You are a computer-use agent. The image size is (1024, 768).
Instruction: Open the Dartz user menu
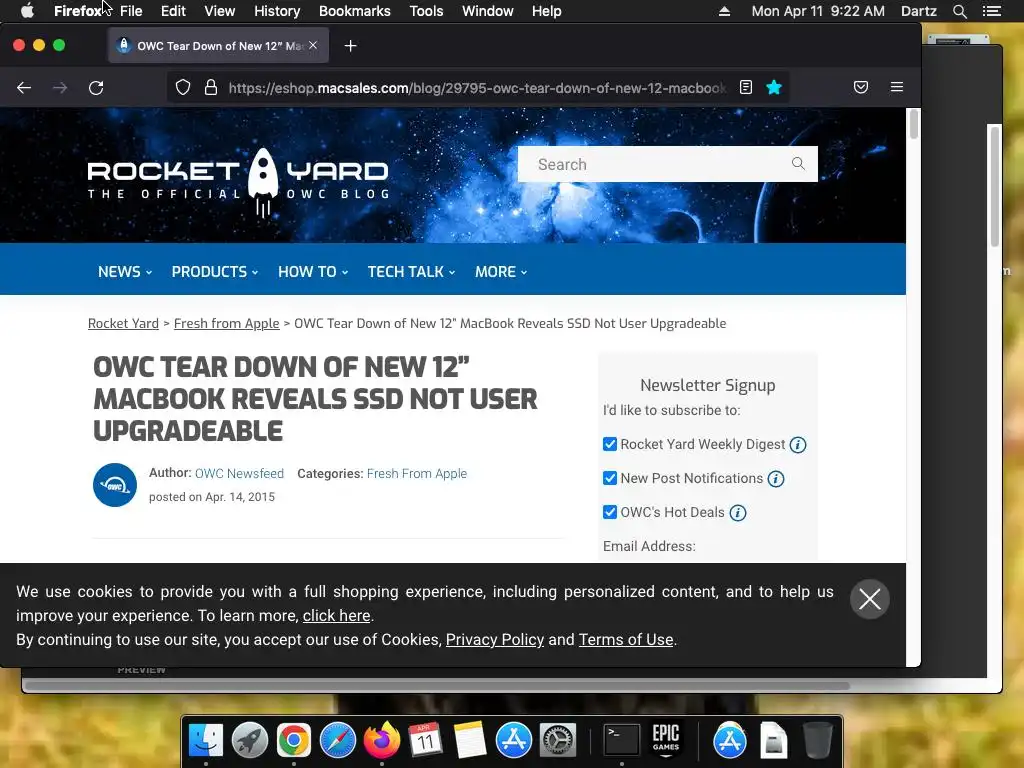tap(918, 11)
